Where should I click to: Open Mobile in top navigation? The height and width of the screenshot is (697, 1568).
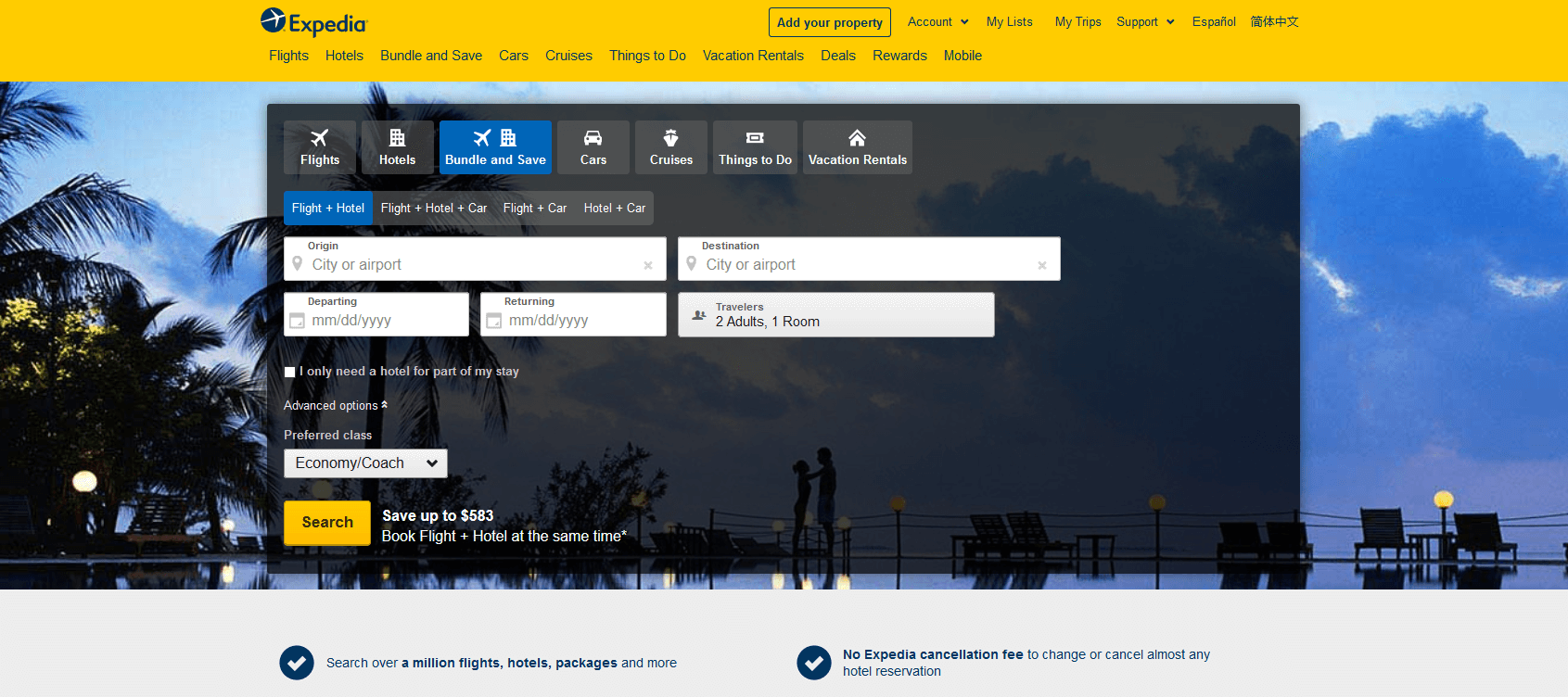click(962, 56)
